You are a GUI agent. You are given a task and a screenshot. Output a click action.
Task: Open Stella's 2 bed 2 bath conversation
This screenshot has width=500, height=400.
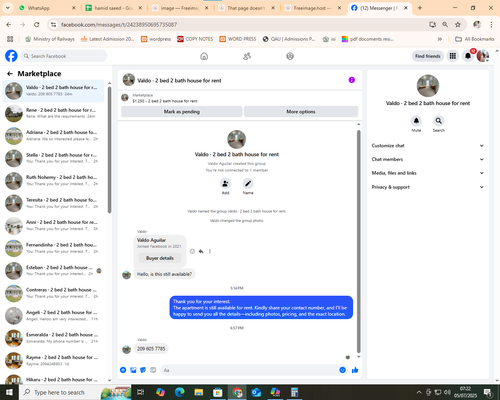tap(53, 158)
